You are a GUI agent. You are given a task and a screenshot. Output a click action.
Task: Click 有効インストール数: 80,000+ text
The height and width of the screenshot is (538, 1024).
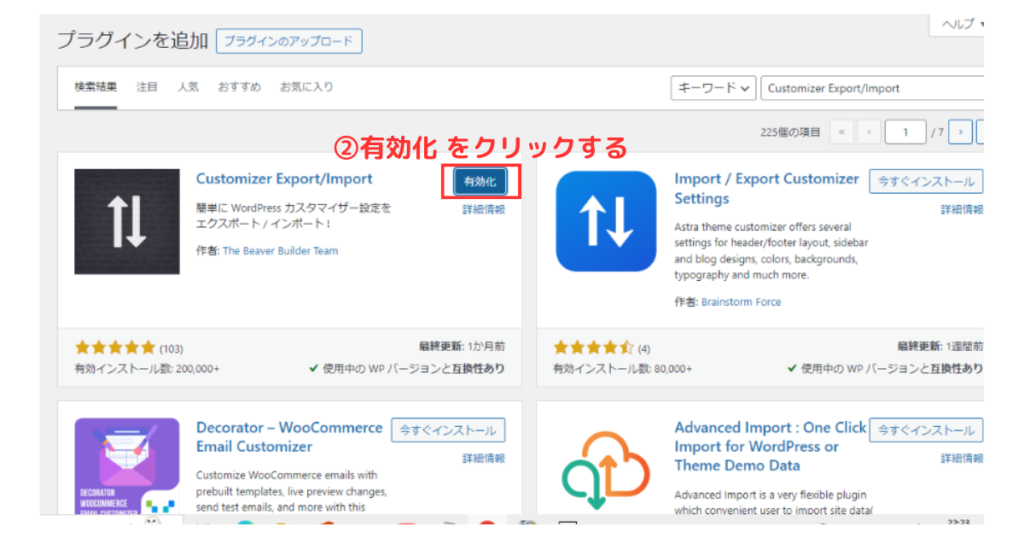(622, 369)
